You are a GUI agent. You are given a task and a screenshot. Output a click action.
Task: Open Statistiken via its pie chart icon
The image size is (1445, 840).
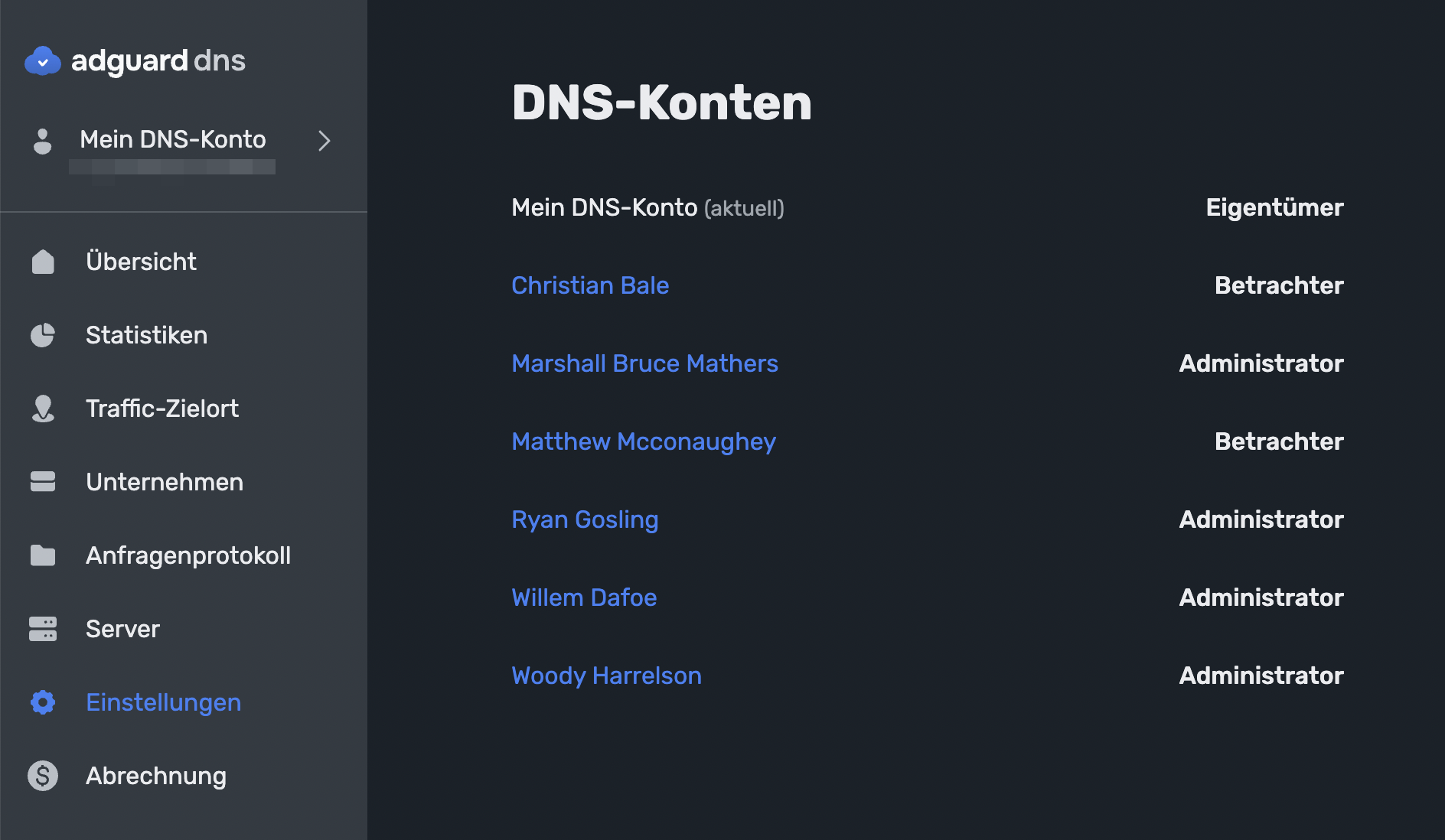(x=43, y=335)
